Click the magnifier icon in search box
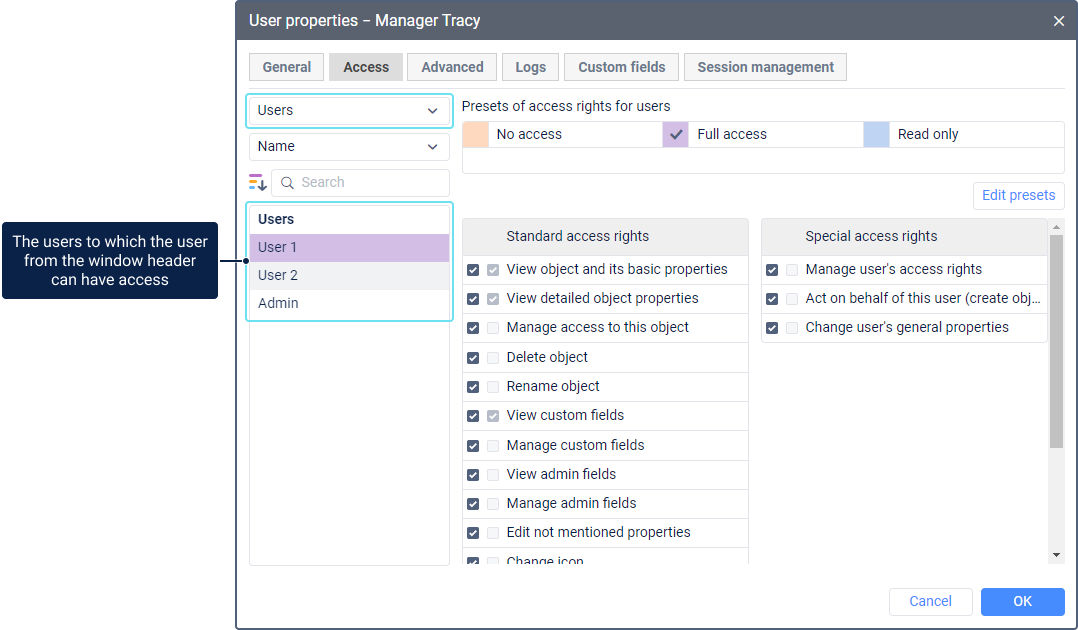This screenshot has height=630, width=1078. tap(288, 182)
